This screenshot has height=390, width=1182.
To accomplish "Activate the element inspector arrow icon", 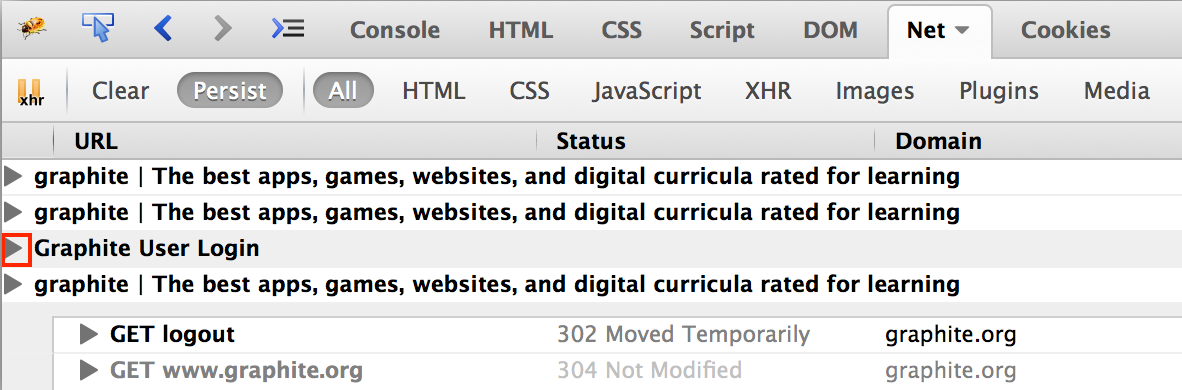I will tap(97, 28).
